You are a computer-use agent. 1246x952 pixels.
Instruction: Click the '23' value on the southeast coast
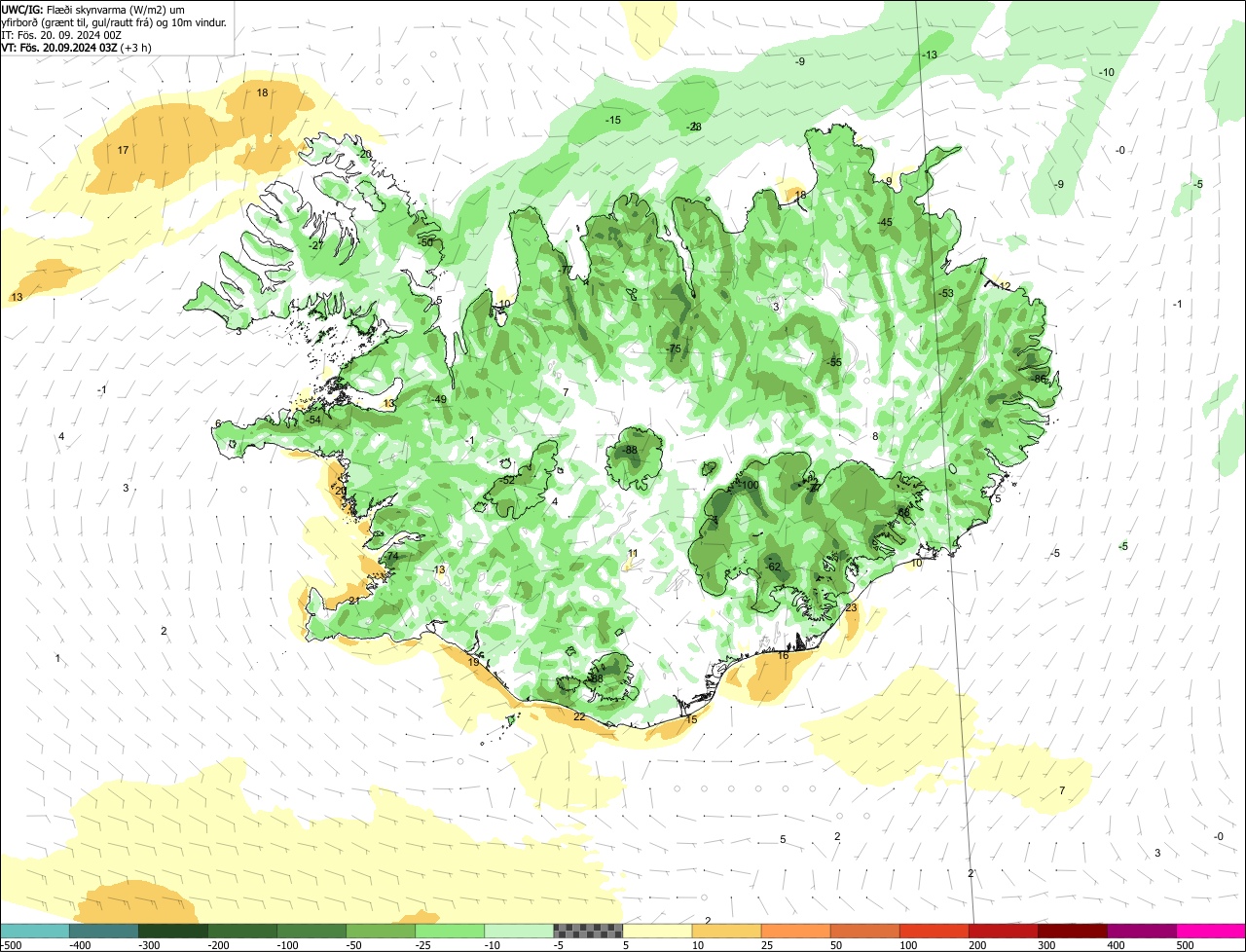pos(851,607)
